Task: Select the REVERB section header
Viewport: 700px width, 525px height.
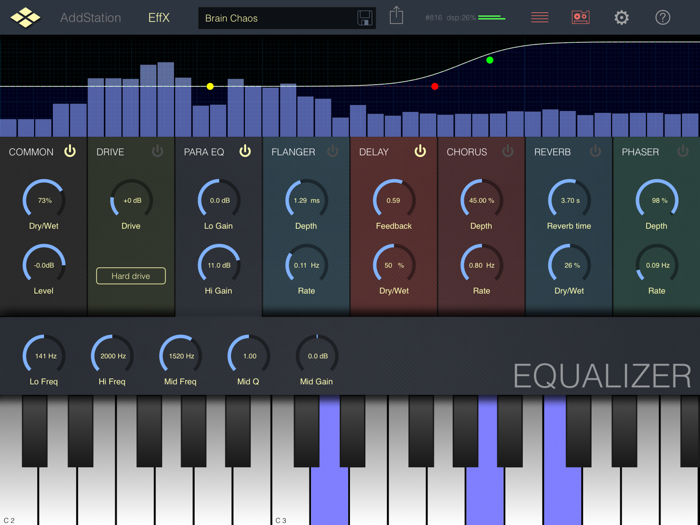Action: pyautogui.click(x=552, y=152)
